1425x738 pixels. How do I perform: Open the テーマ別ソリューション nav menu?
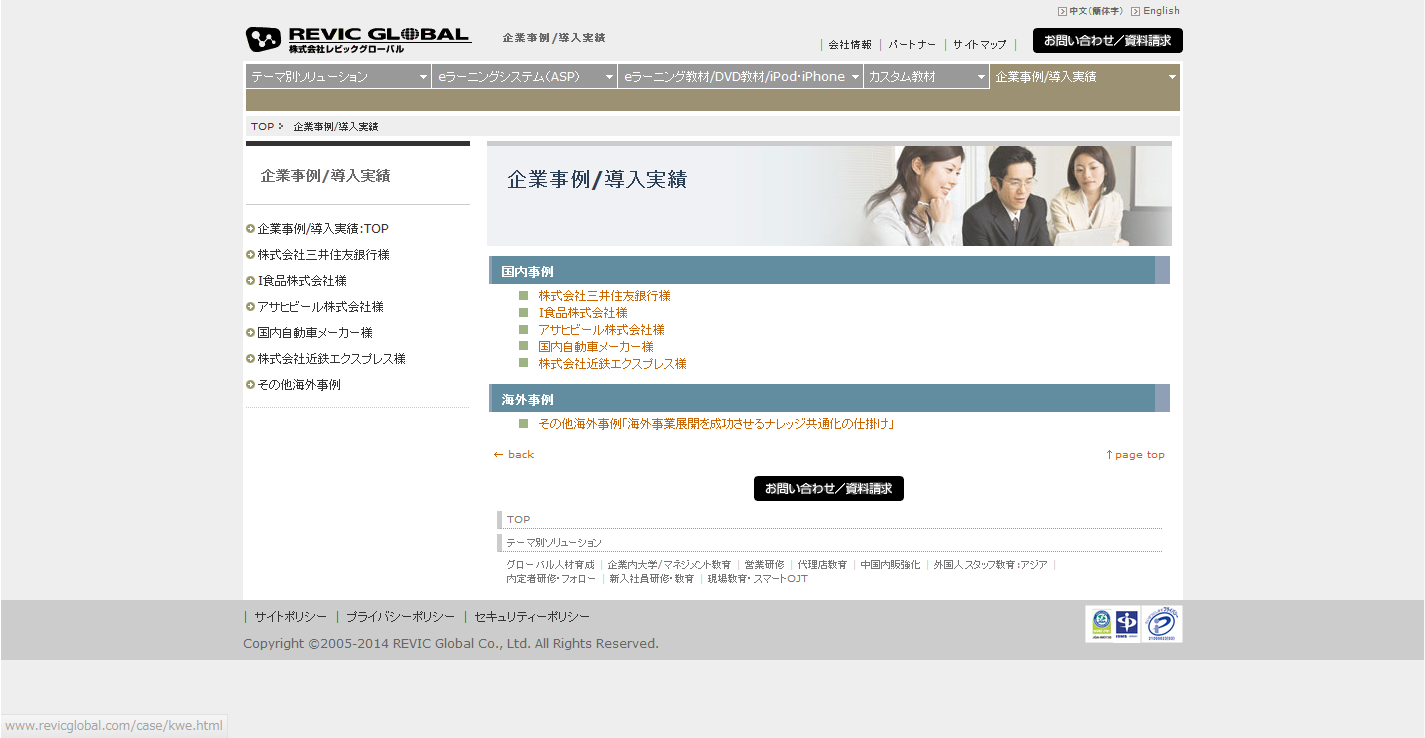pyautogui.click(x=338, y=77)
